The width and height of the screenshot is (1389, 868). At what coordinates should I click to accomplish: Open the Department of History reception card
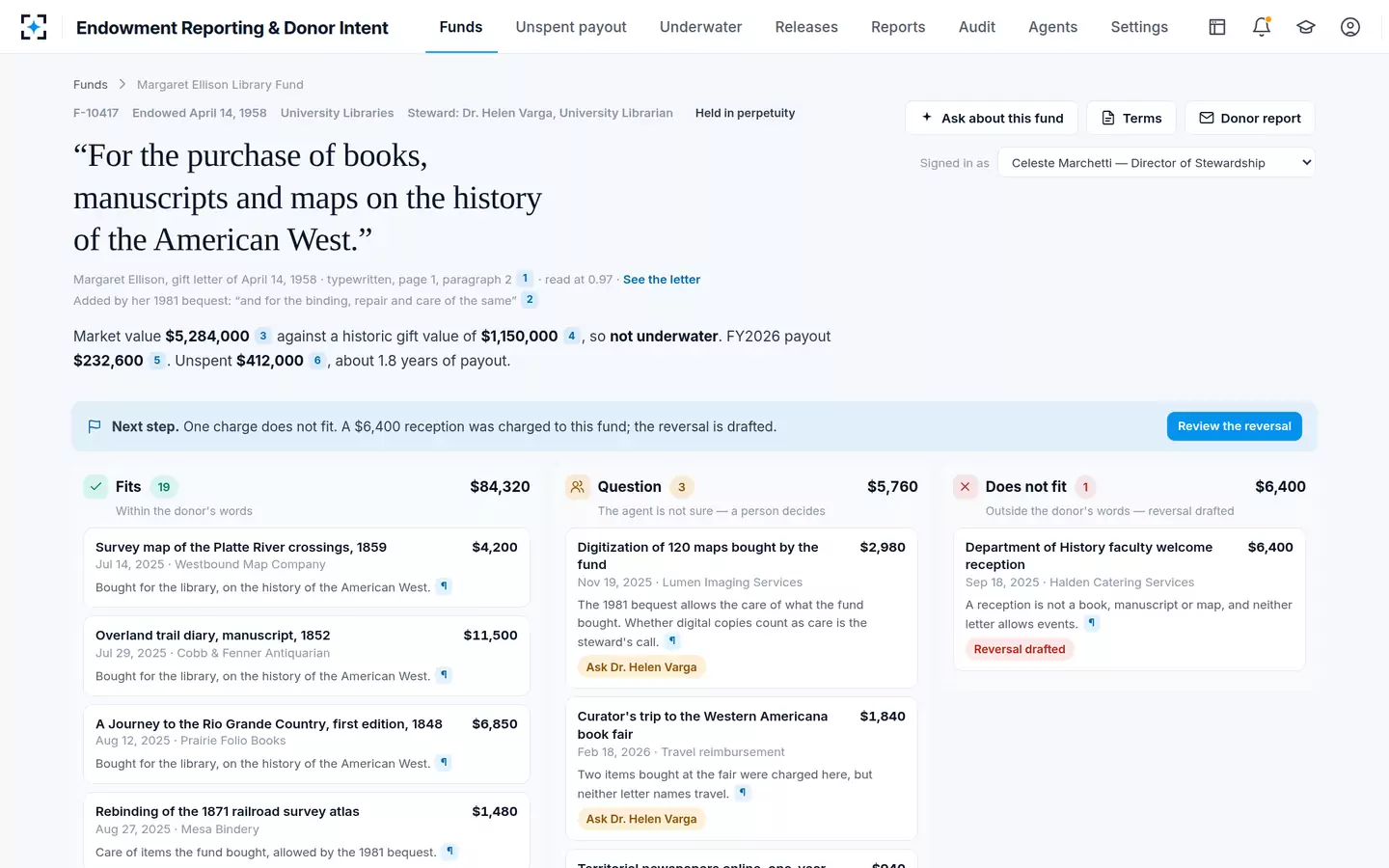(x=1130, y=599)
